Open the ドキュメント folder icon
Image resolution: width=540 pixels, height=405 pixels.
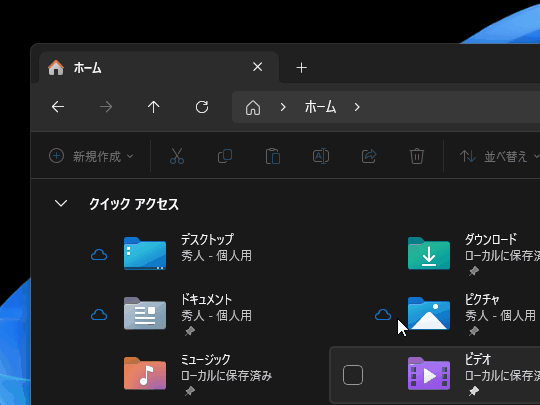pos(145,313)
